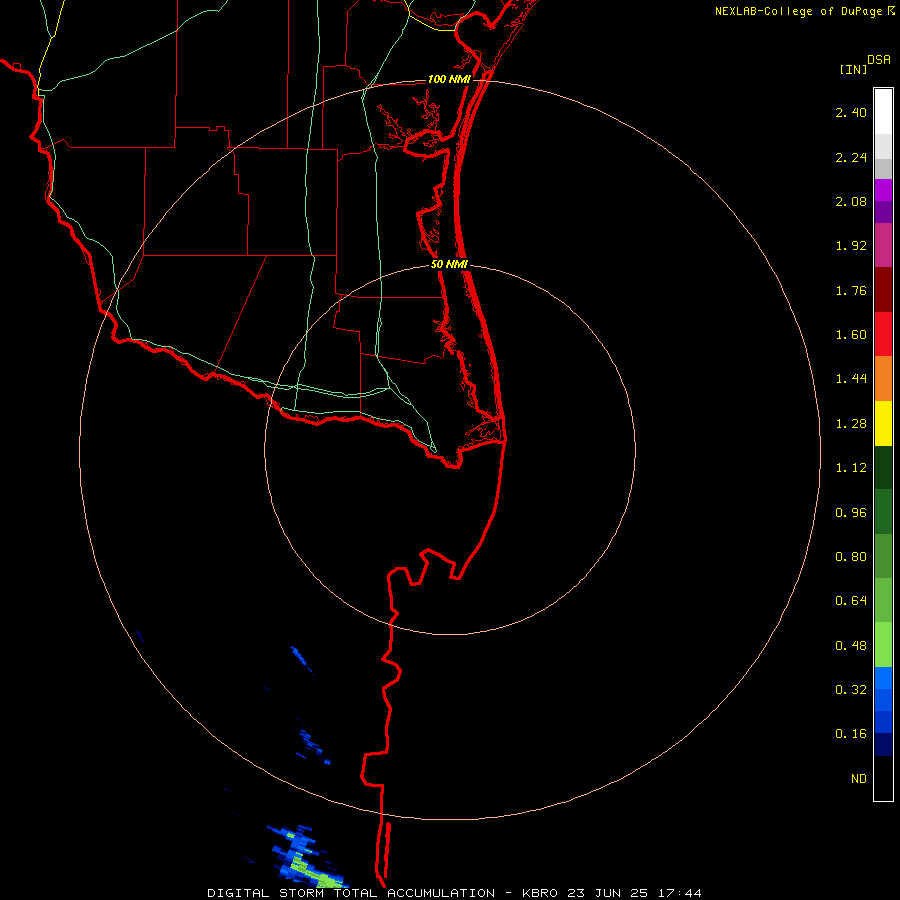This screenshot has height=900, width=900.
Task: Click the white swatch at top of color scale
Action: pos(883,112)
